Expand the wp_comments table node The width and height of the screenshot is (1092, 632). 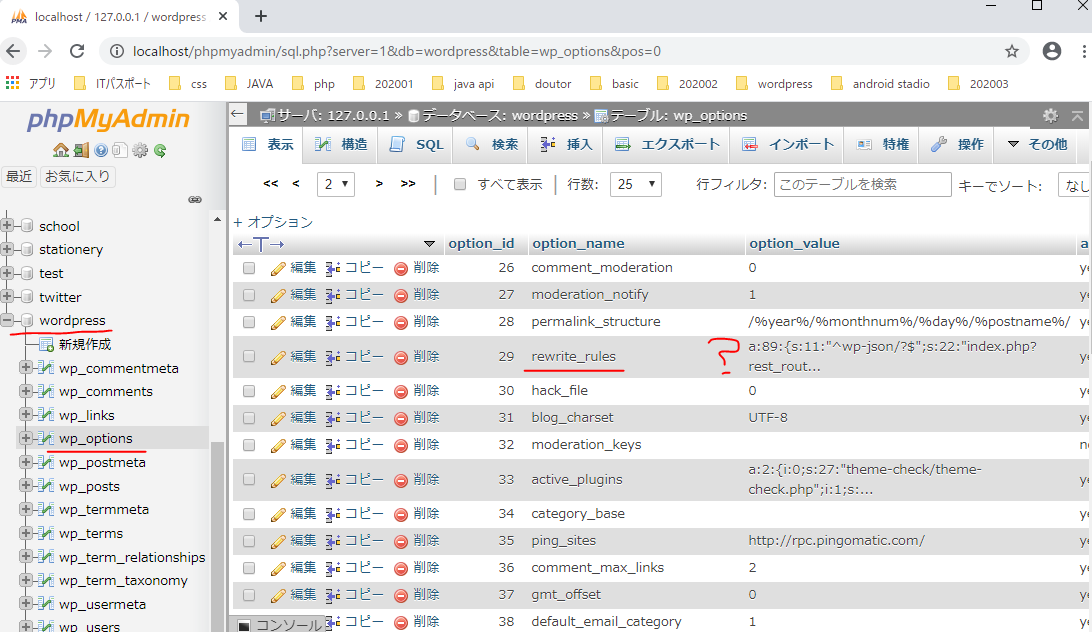tap(26, 391)
